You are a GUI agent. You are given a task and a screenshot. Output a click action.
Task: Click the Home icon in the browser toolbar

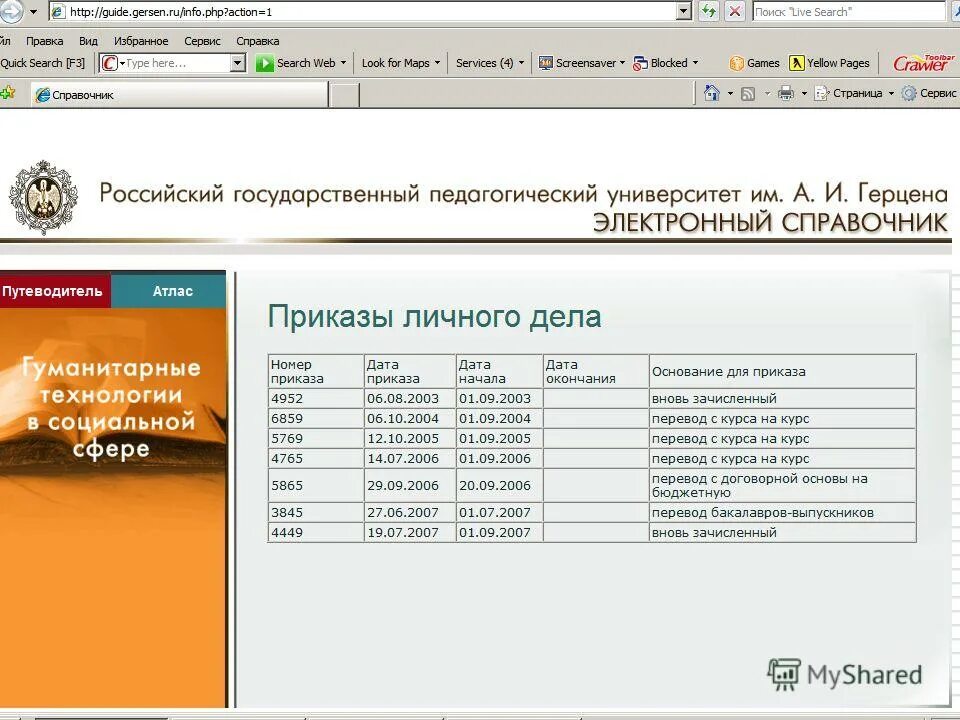712,92
